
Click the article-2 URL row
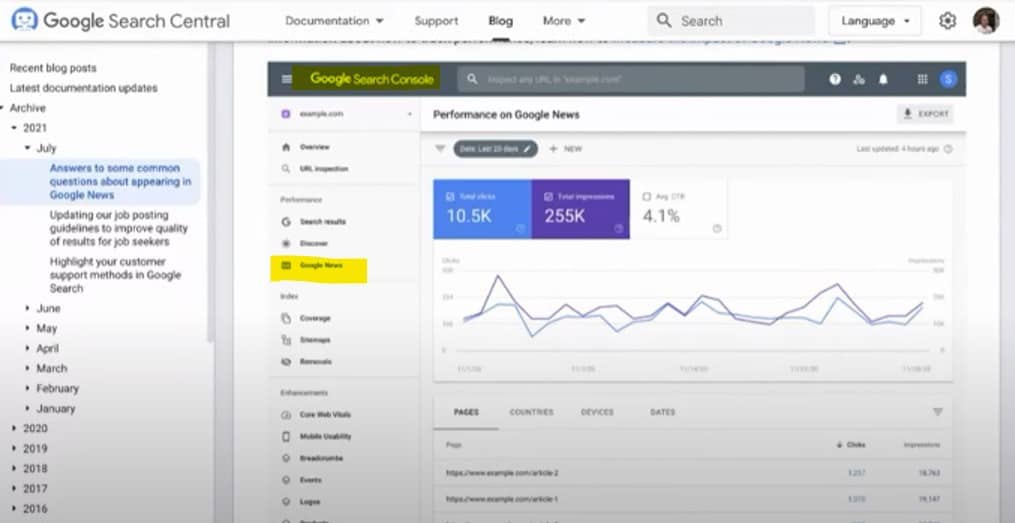click(693, 473)
